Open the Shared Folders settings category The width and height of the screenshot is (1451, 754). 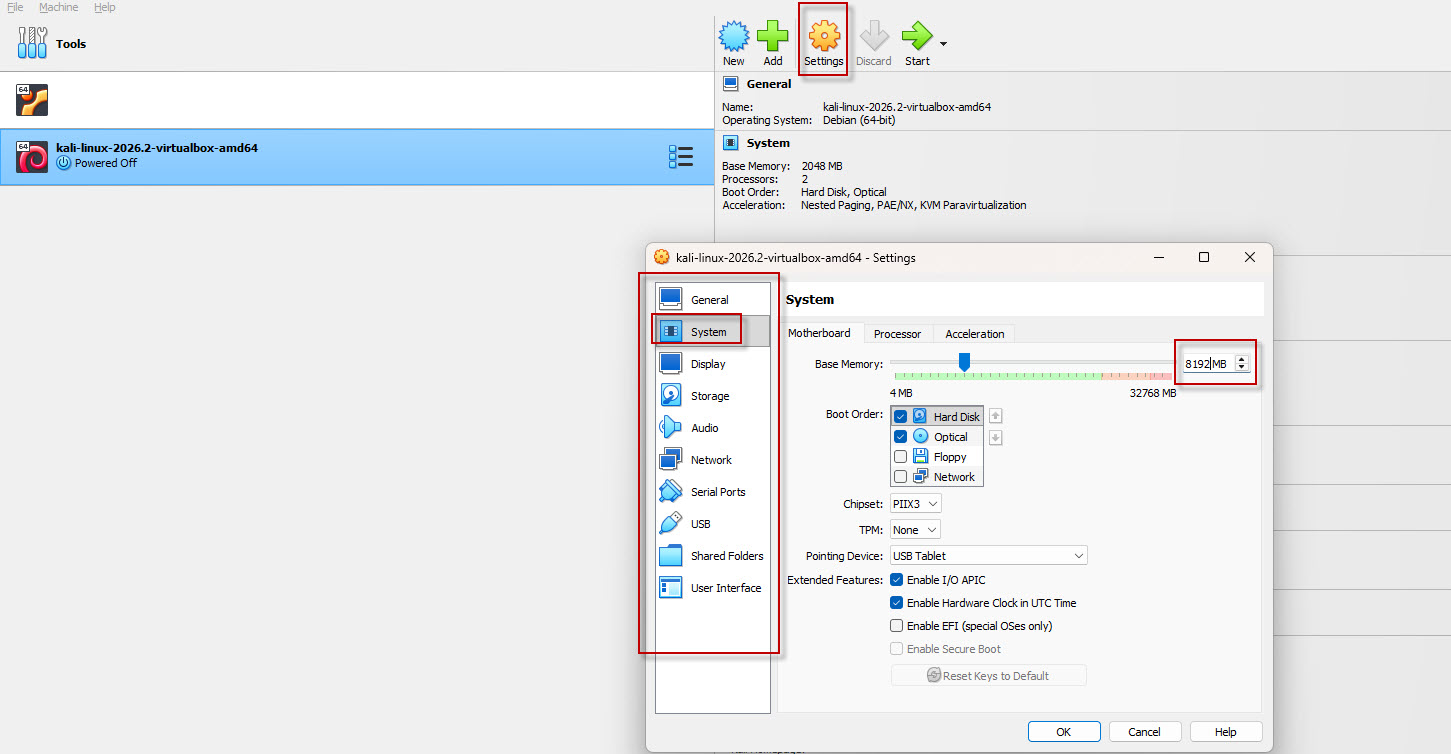[x=713, y=556]
